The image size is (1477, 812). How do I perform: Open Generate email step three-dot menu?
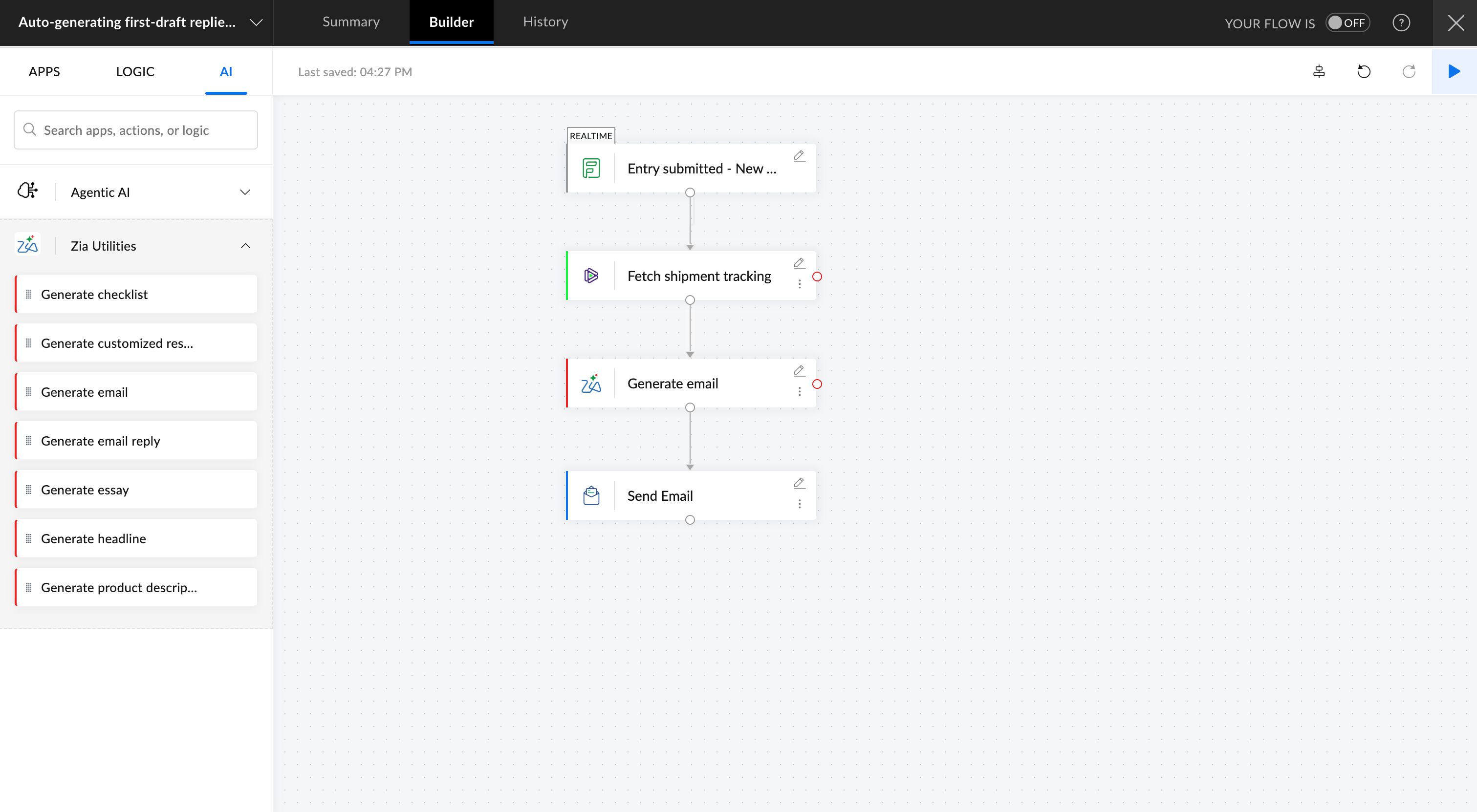799,391
